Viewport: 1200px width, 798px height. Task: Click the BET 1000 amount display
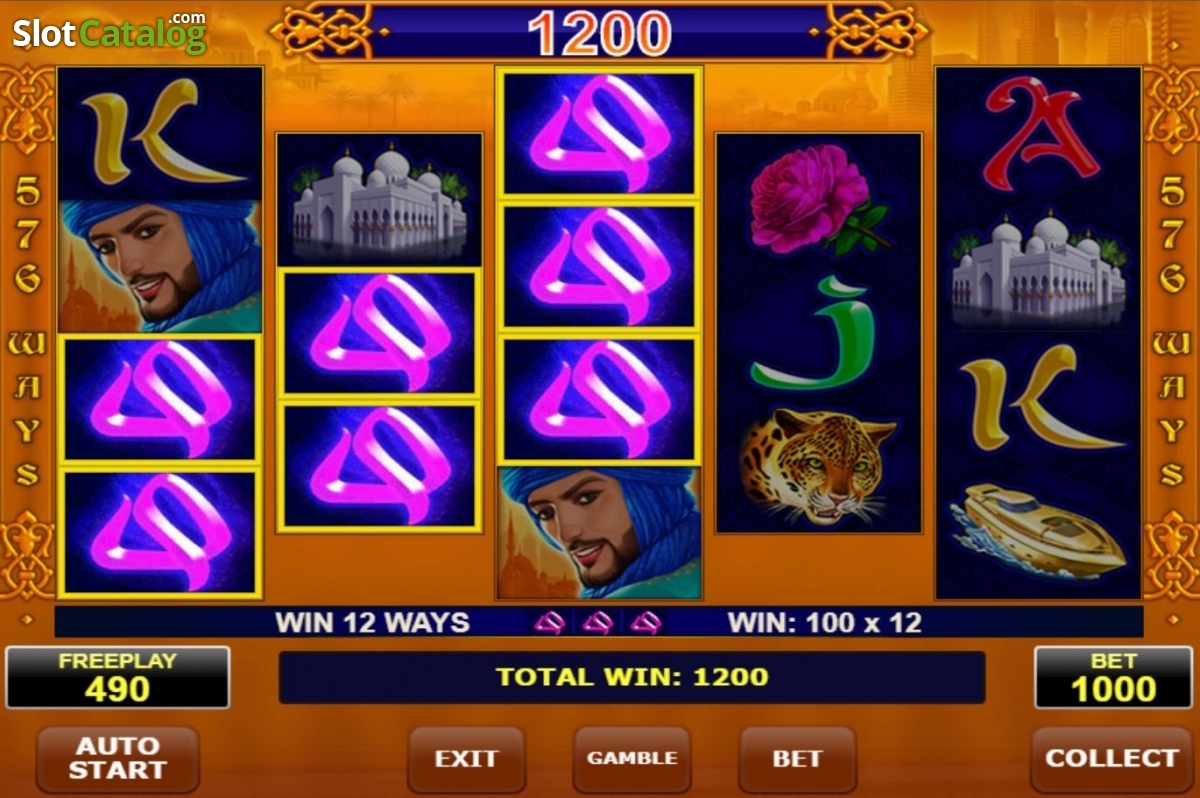tap(1114, 677)
